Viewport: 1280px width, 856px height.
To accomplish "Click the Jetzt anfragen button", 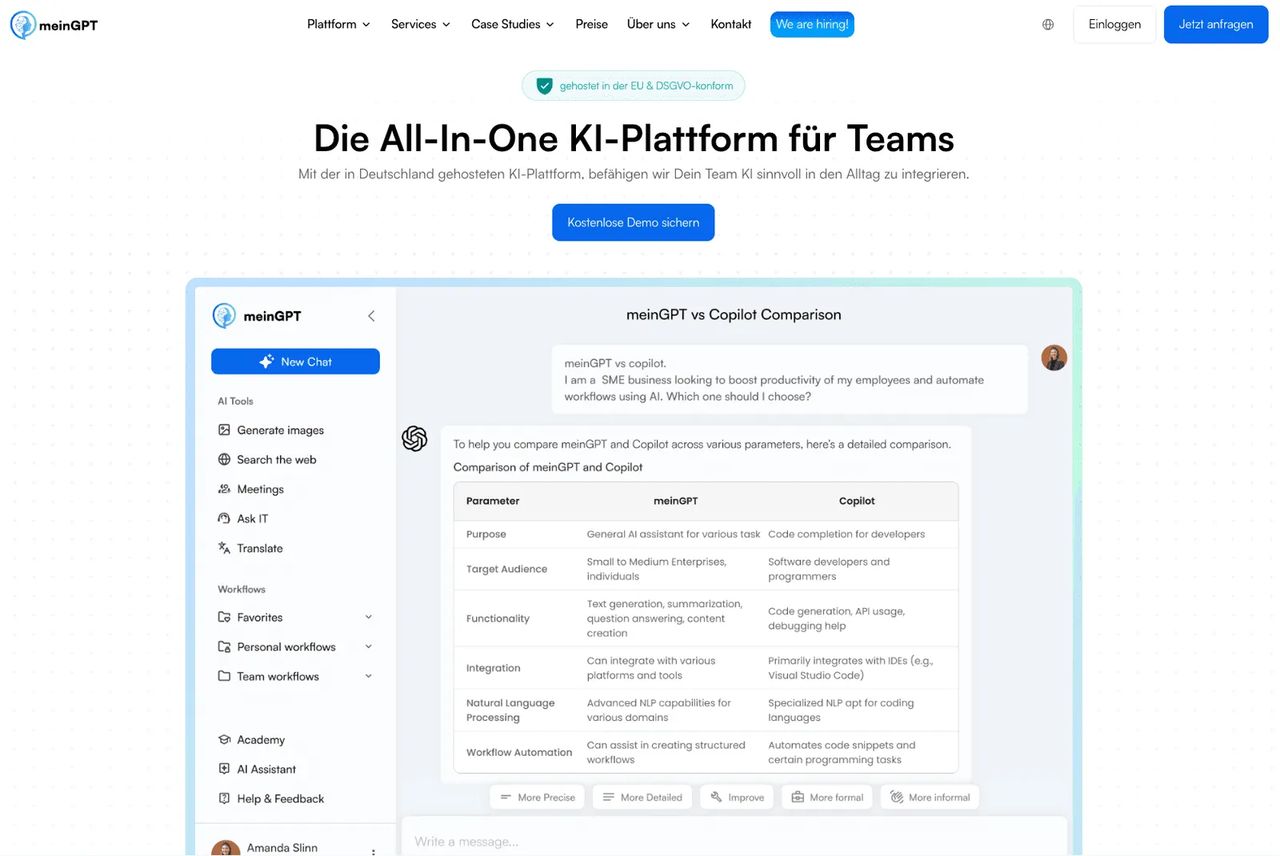I will 1216,25.
